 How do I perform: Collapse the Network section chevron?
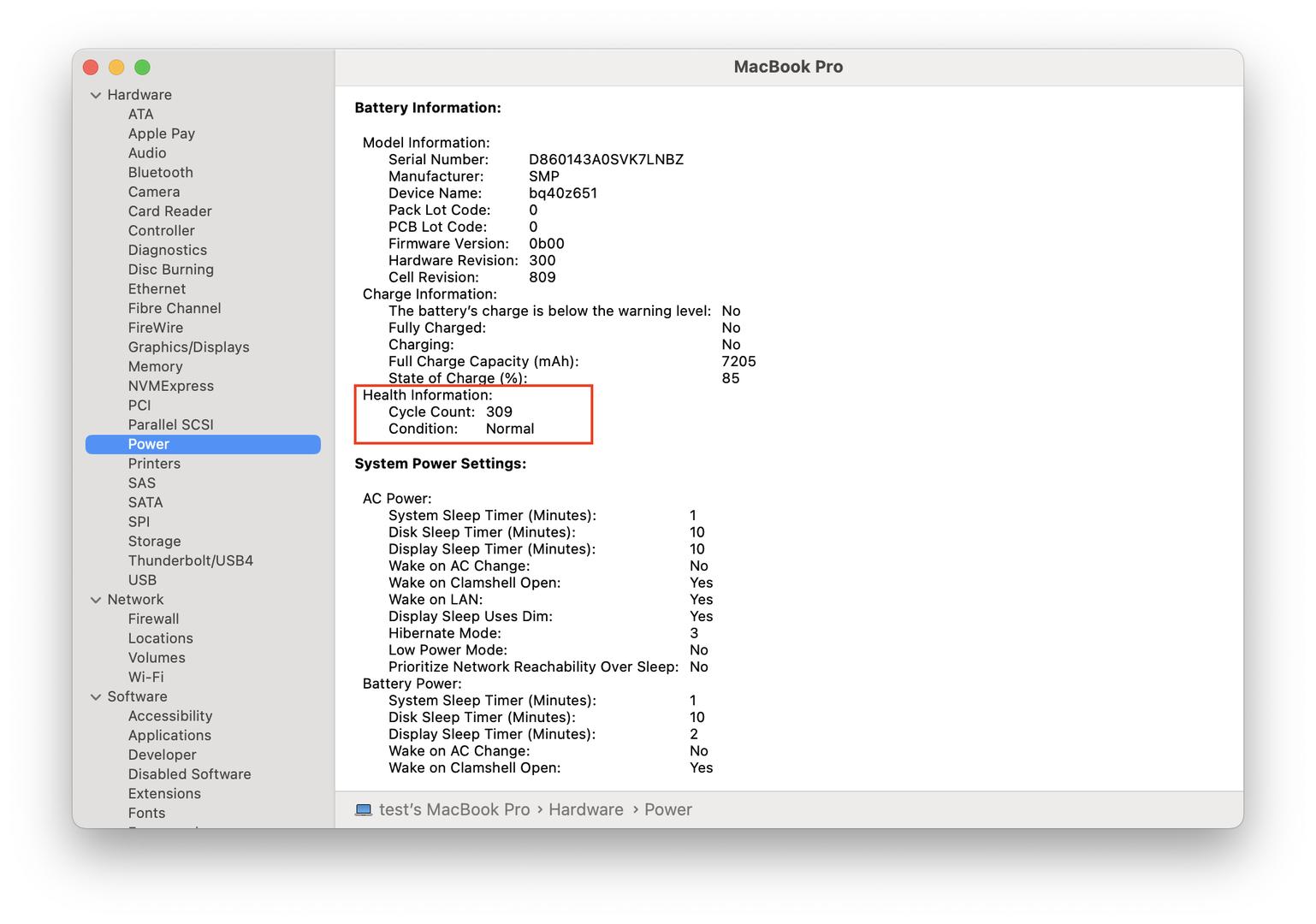[x=96, y=600]
